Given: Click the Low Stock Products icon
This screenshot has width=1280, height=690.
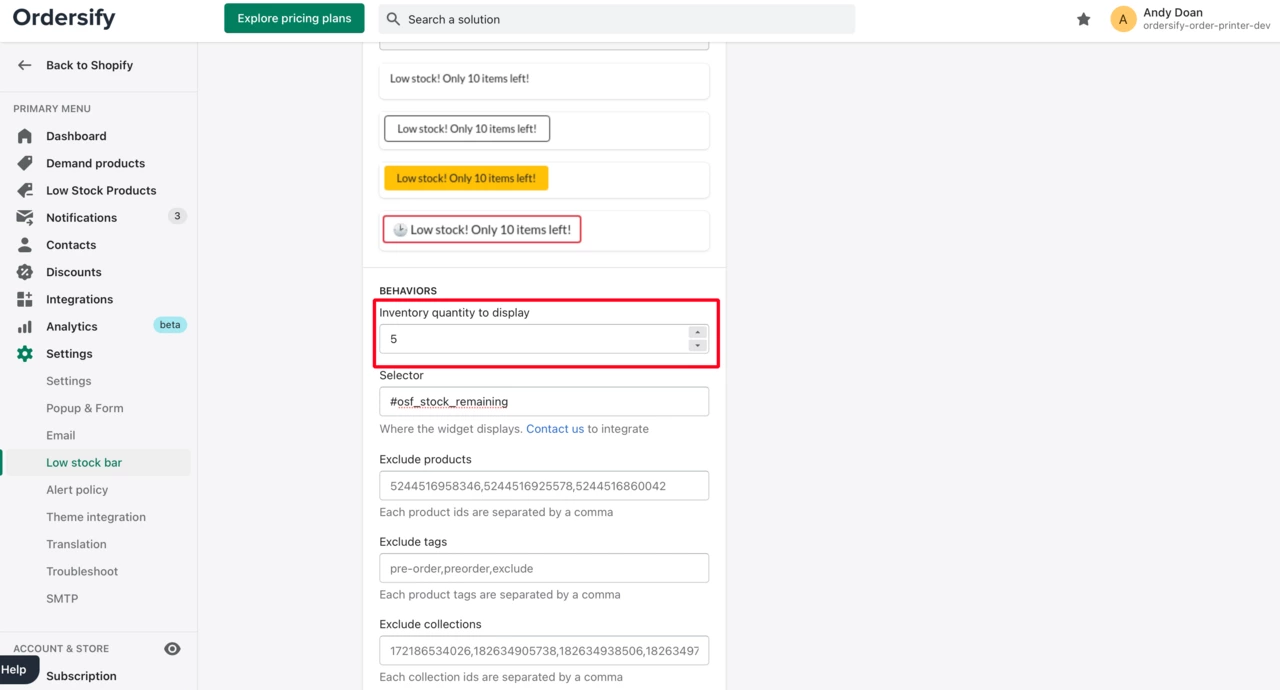Looking at the screenshot, I should pyautogui.click(x=25, y=190).
